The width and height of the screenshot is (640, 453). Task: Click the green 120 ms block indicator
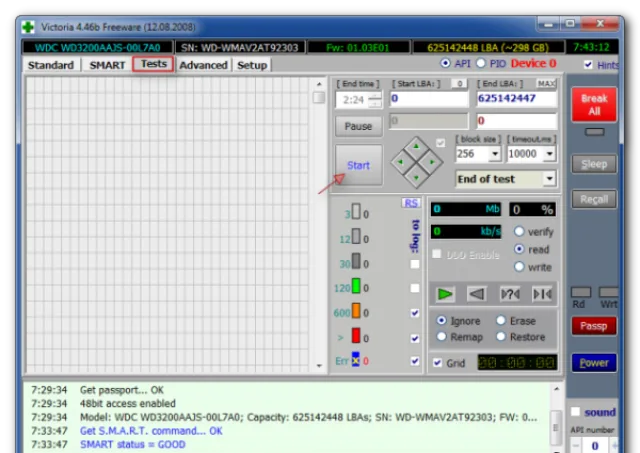coord(356,286)
